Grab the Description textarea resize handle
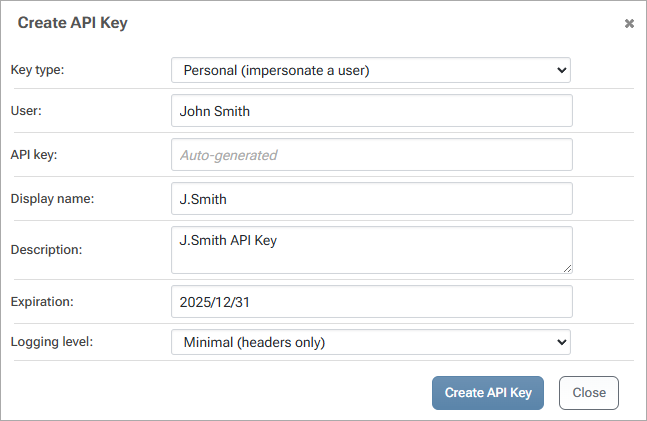Image resolution: width=647 pixels, height=421 pixels. tap(567, 267)
